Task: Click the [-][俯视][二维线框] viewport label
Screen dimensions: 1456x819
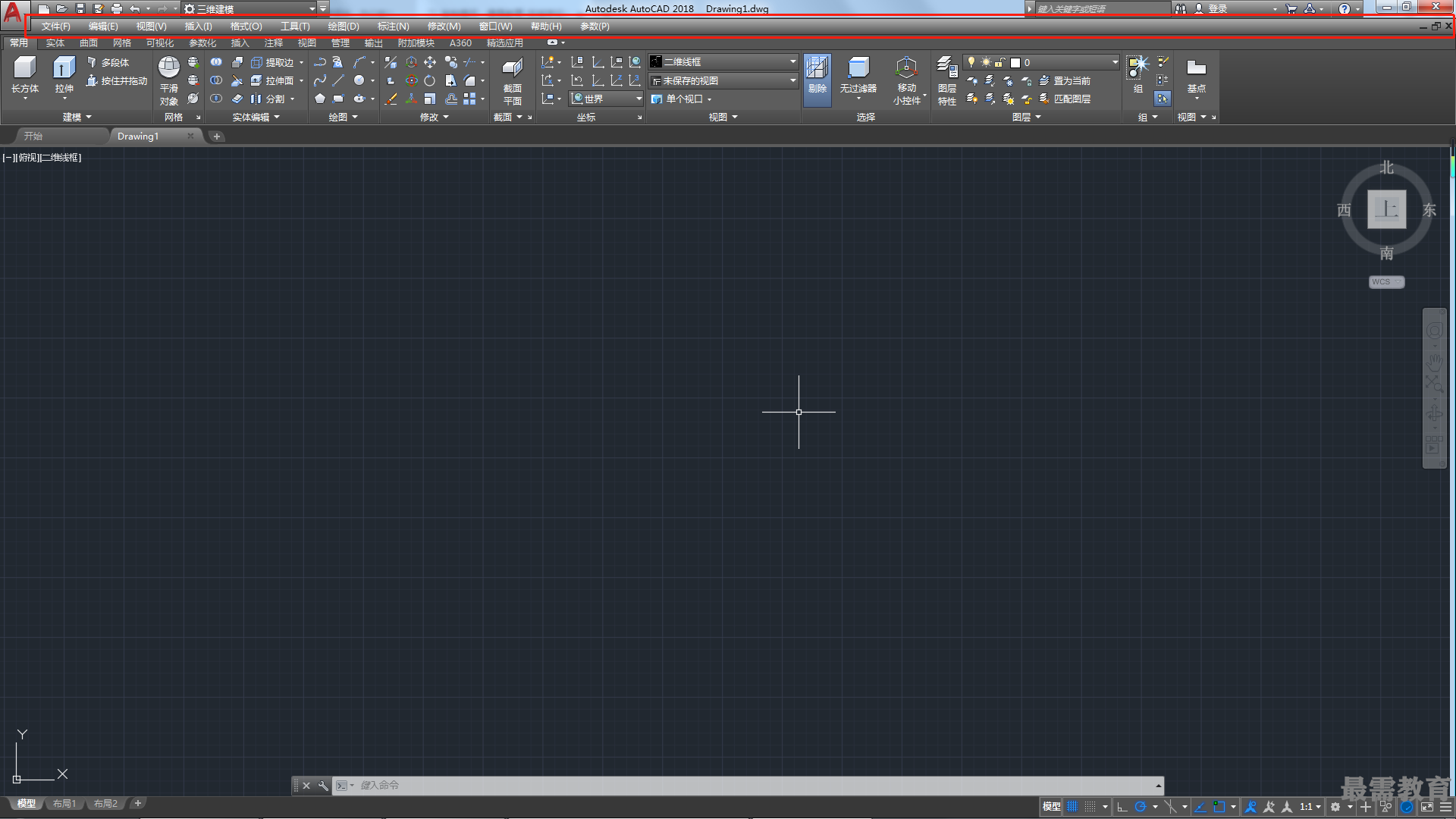Action: coord(42,158)
